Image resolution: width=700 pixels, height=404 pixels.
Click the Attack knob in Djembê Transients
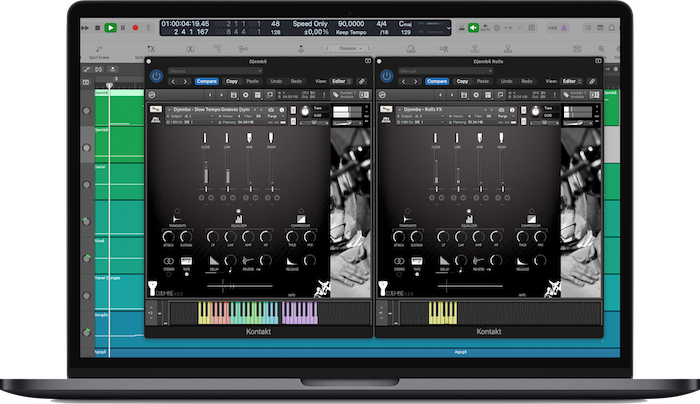pos(168,237)
